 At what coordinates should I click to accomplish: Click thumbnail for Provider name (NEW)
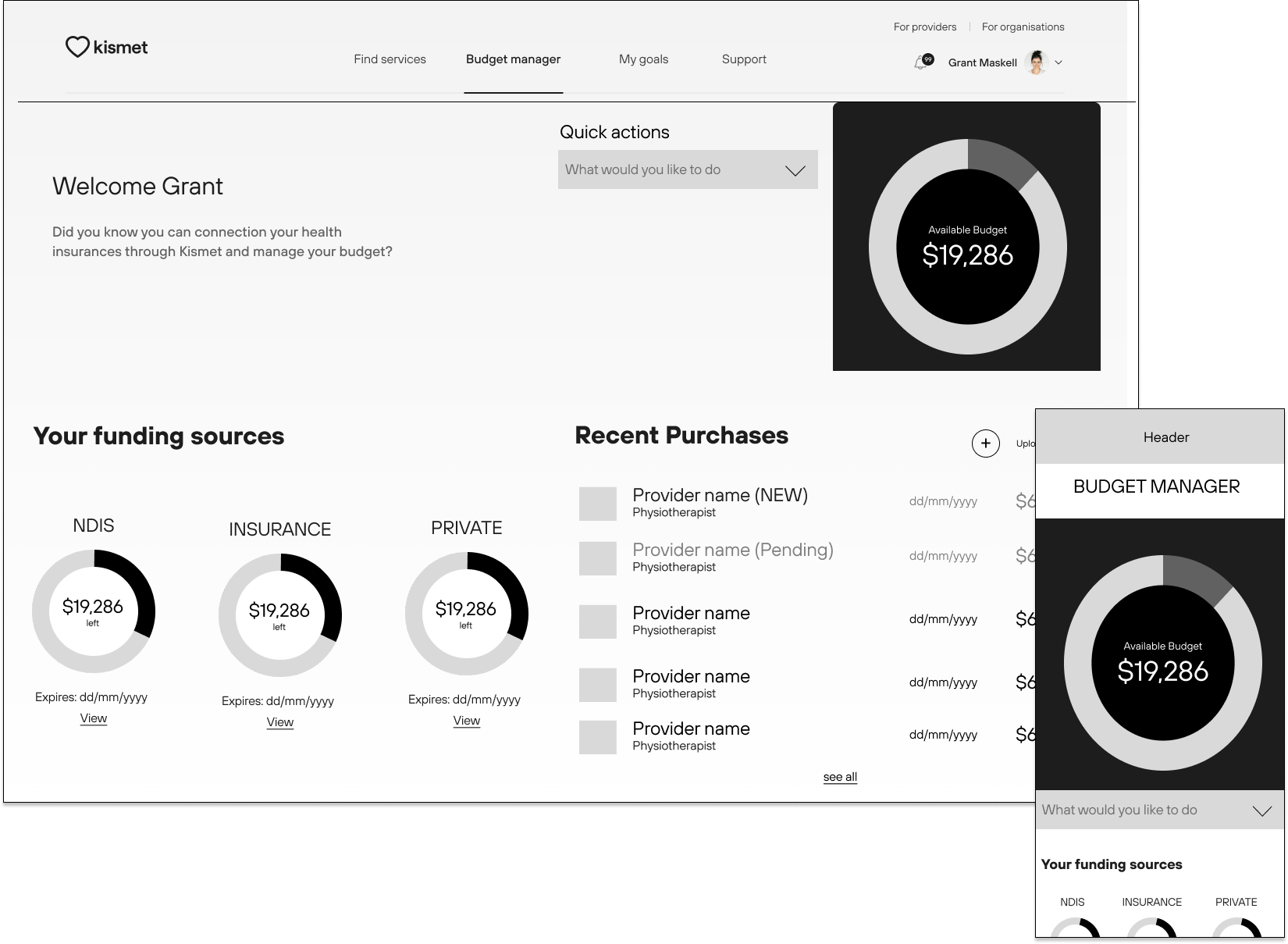point(597,504)
